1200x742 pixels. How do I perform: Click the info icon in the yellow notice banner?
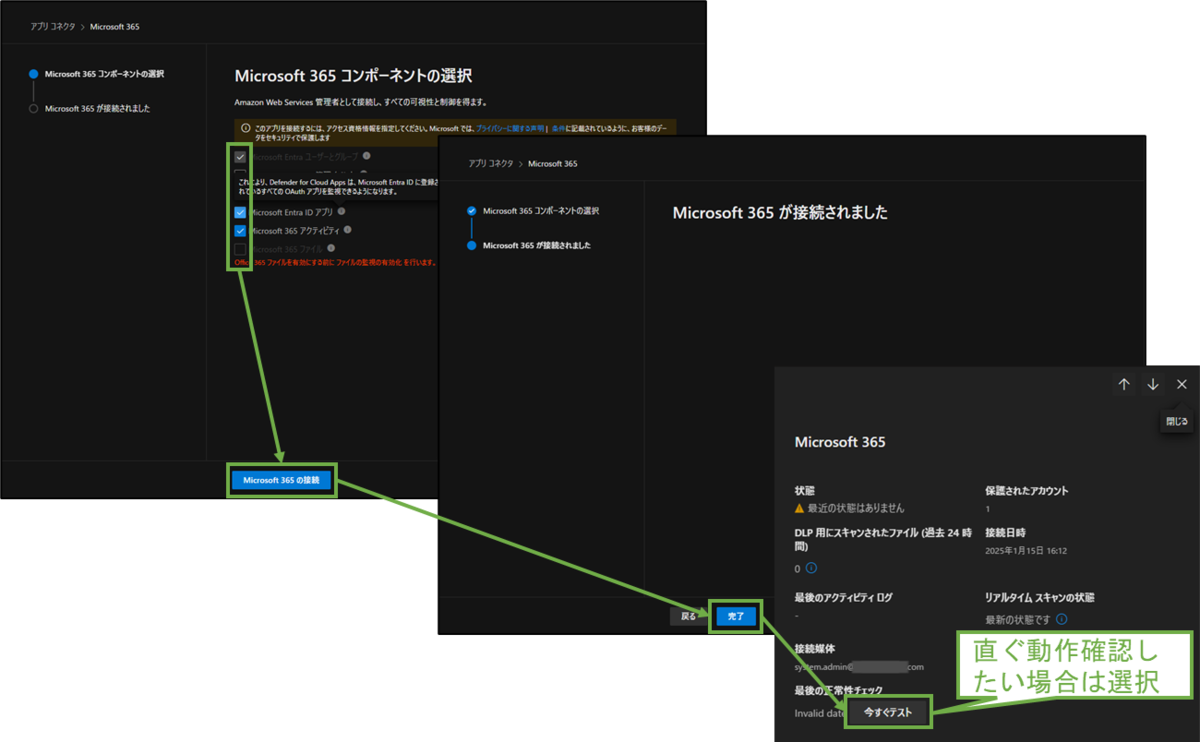coord(246,128)
